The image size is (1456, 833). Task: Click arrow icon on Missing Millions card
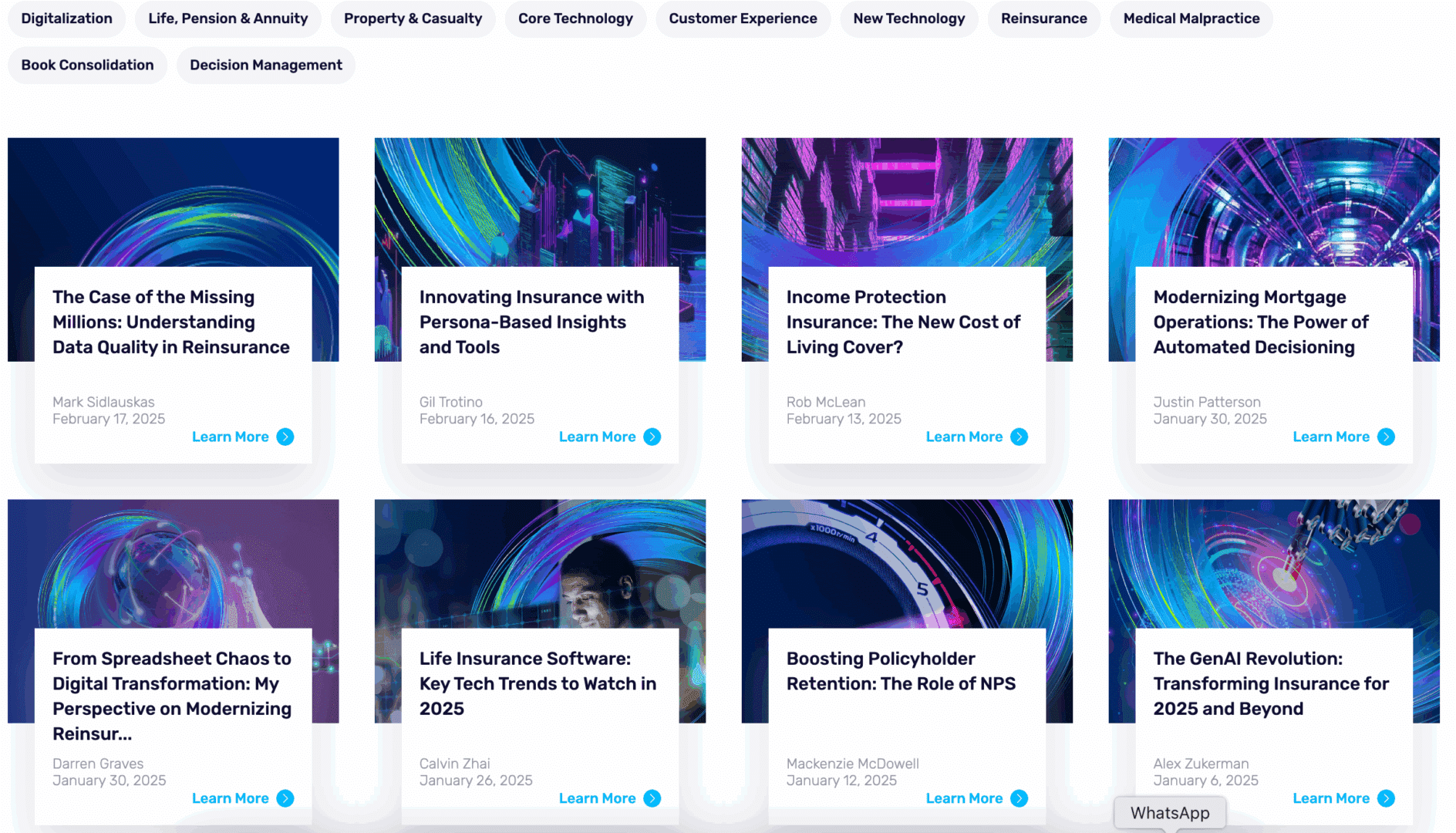285,437
